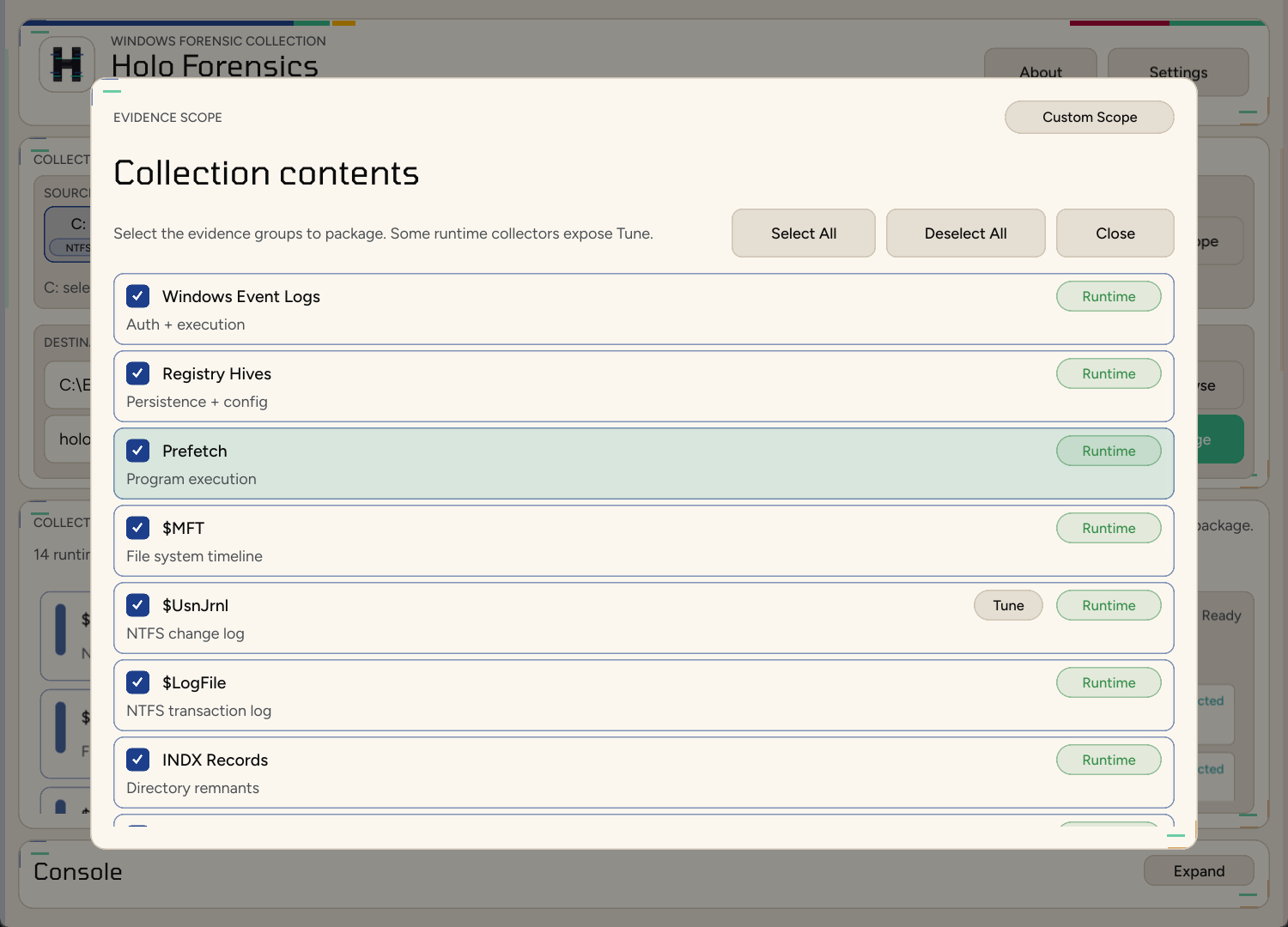The image size is (1288, 927).
Task: Open Tune for $UsnJrnl collector
Action: coord(1009,605)
